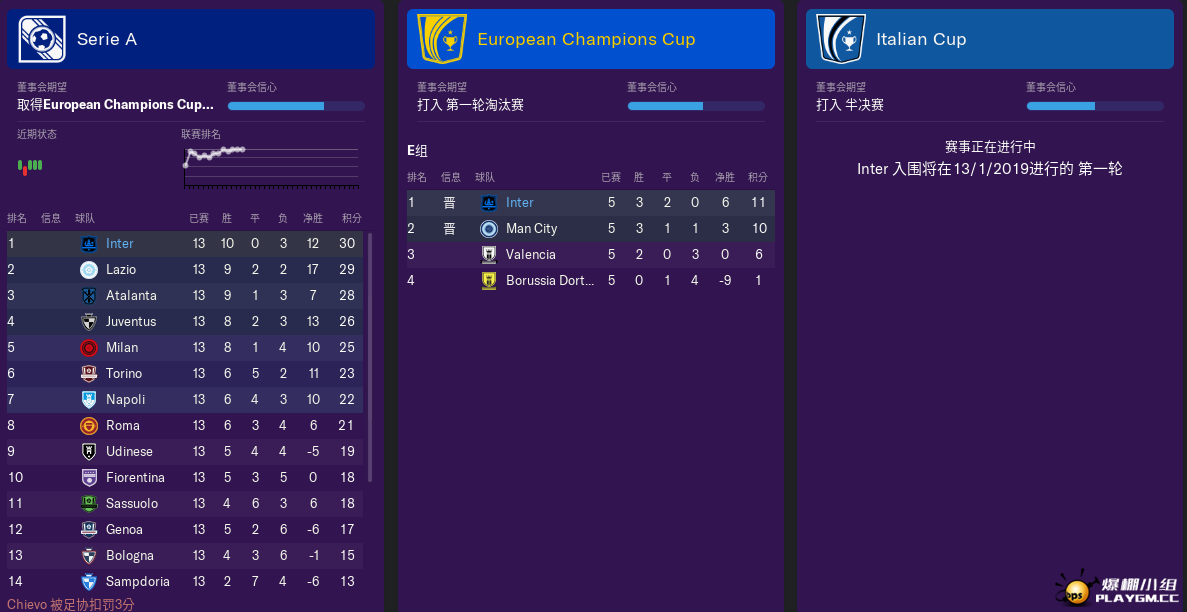The image size is (1187, 612).
Task: Open Inter team link in Serie A table
Action: pyautogui.click(x=120, y=243)
